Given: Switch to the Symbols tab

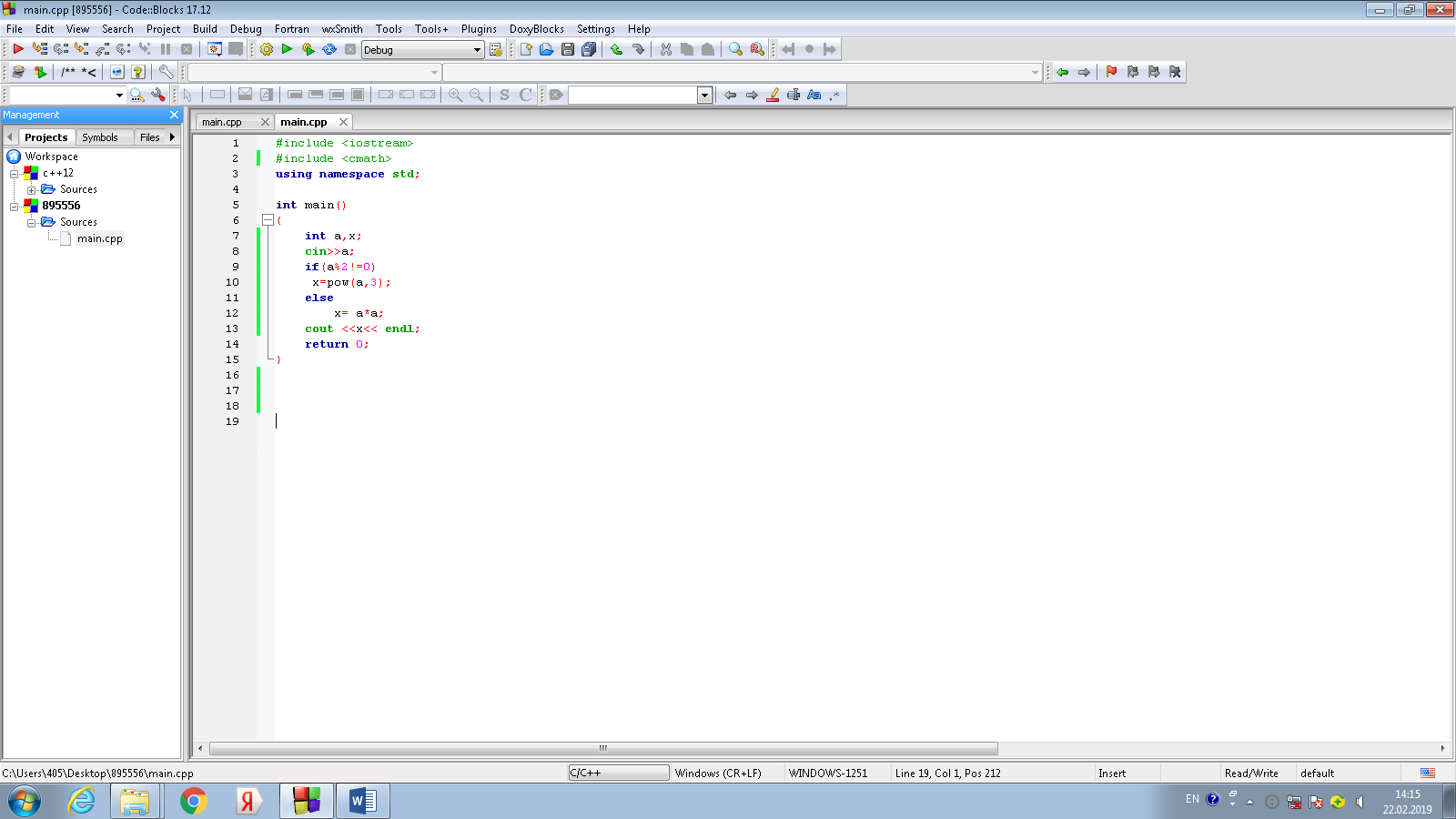Looking at the screenshot, I should click(100, 137).
